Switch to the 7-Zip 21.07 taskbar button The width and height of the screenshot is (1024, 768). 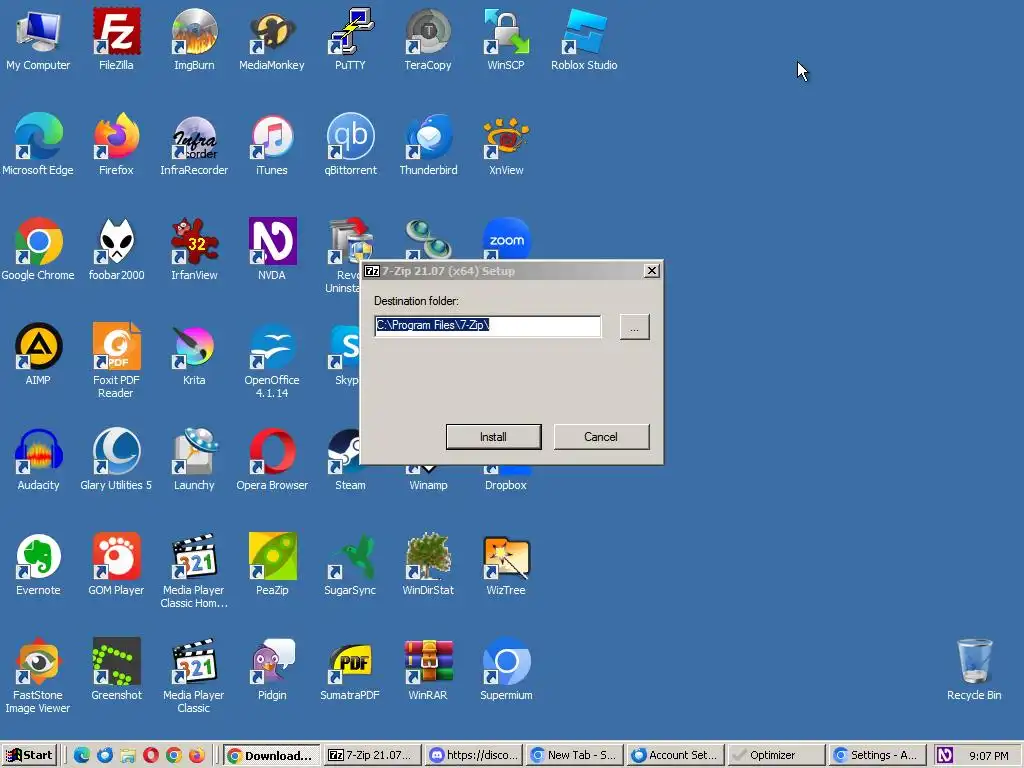pyautogui.click(x=372, y=756)
